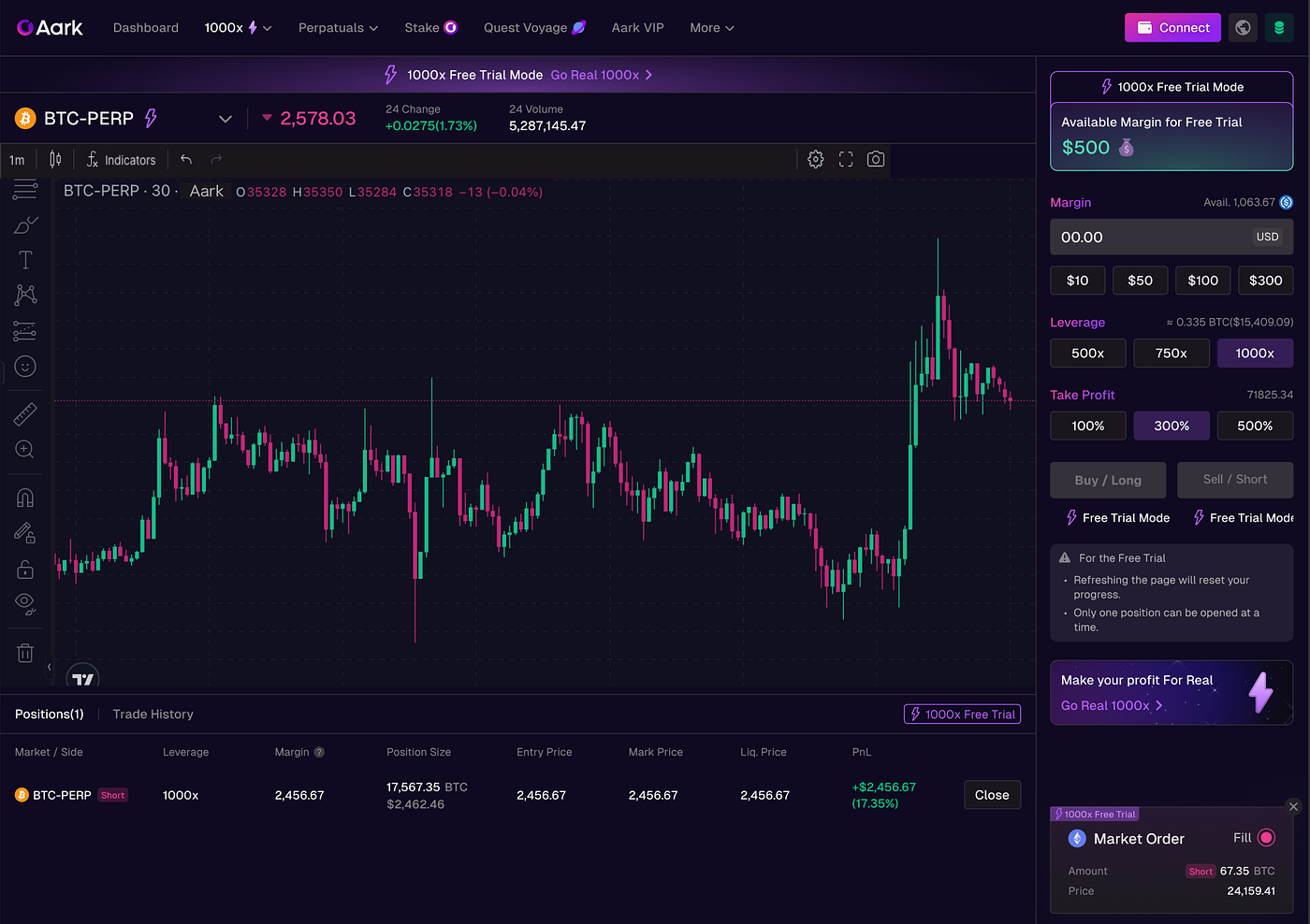This screenshot has height=924, width=1310.
Task: Follow the banner Go Real 1000x link
Action: (602, 75)
